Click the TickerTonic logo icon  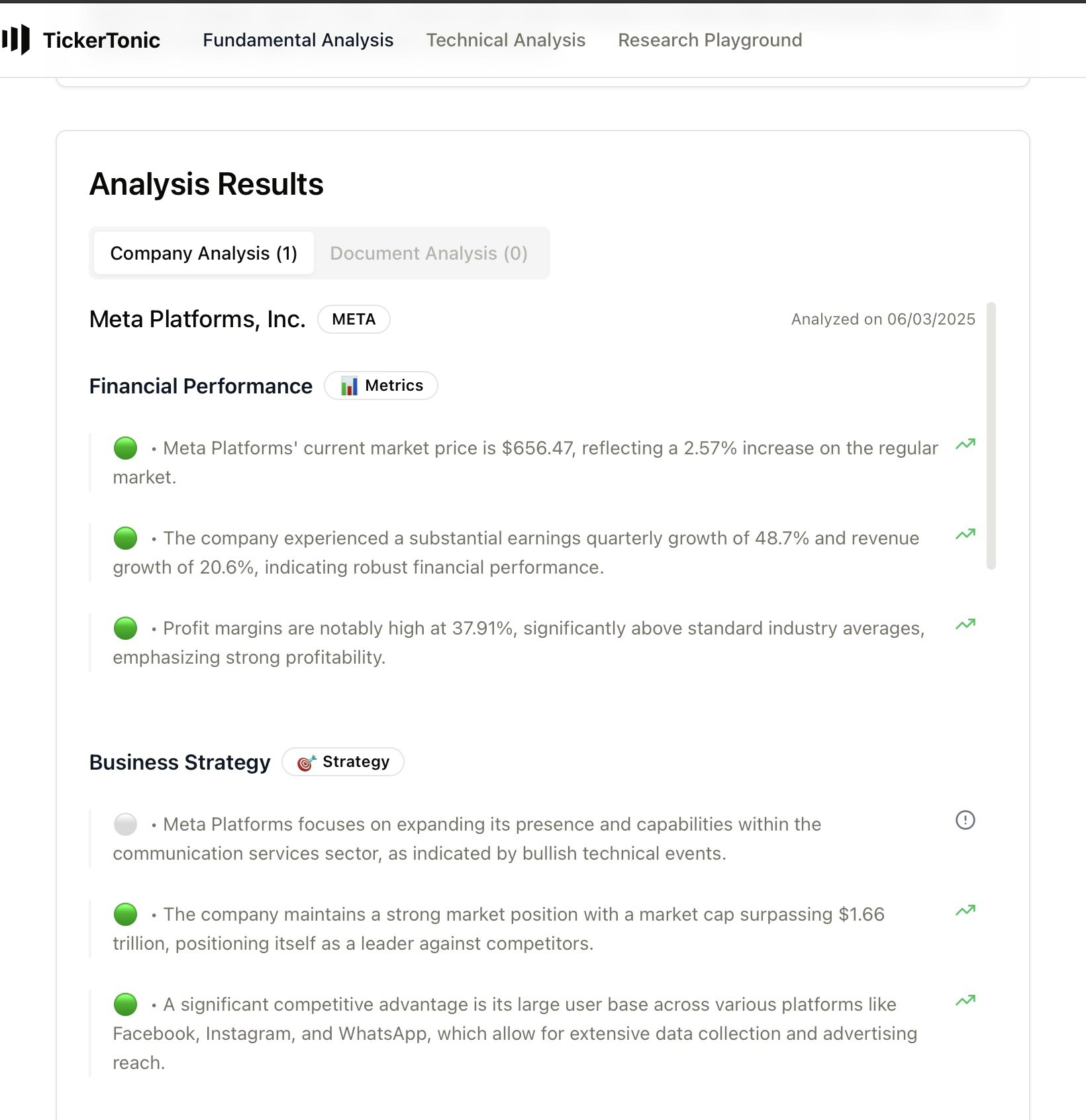click(x=16, y=40)
